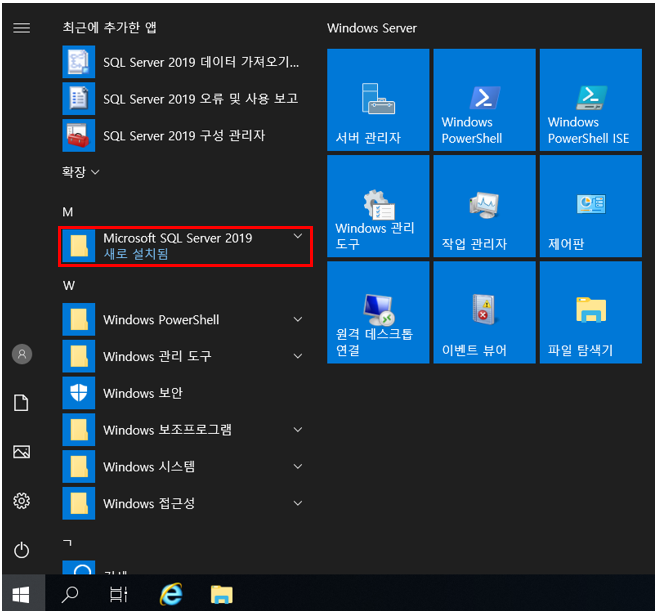Launch the 원격 데스크톱 연결 tile
The image size is (655, 611).
tap(378, 312)
